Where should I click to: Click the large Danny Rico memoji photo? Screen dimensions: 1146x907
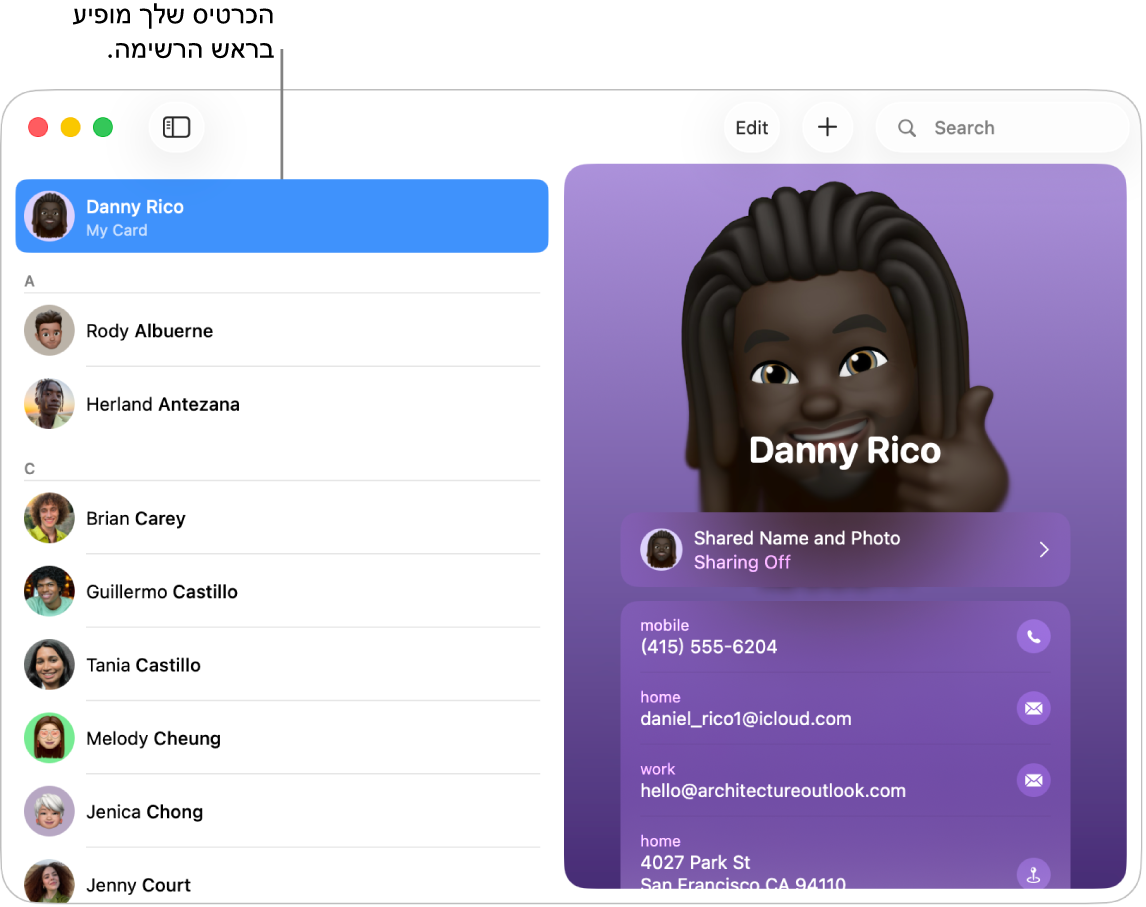pyautogui.click(x=846, y=347)
